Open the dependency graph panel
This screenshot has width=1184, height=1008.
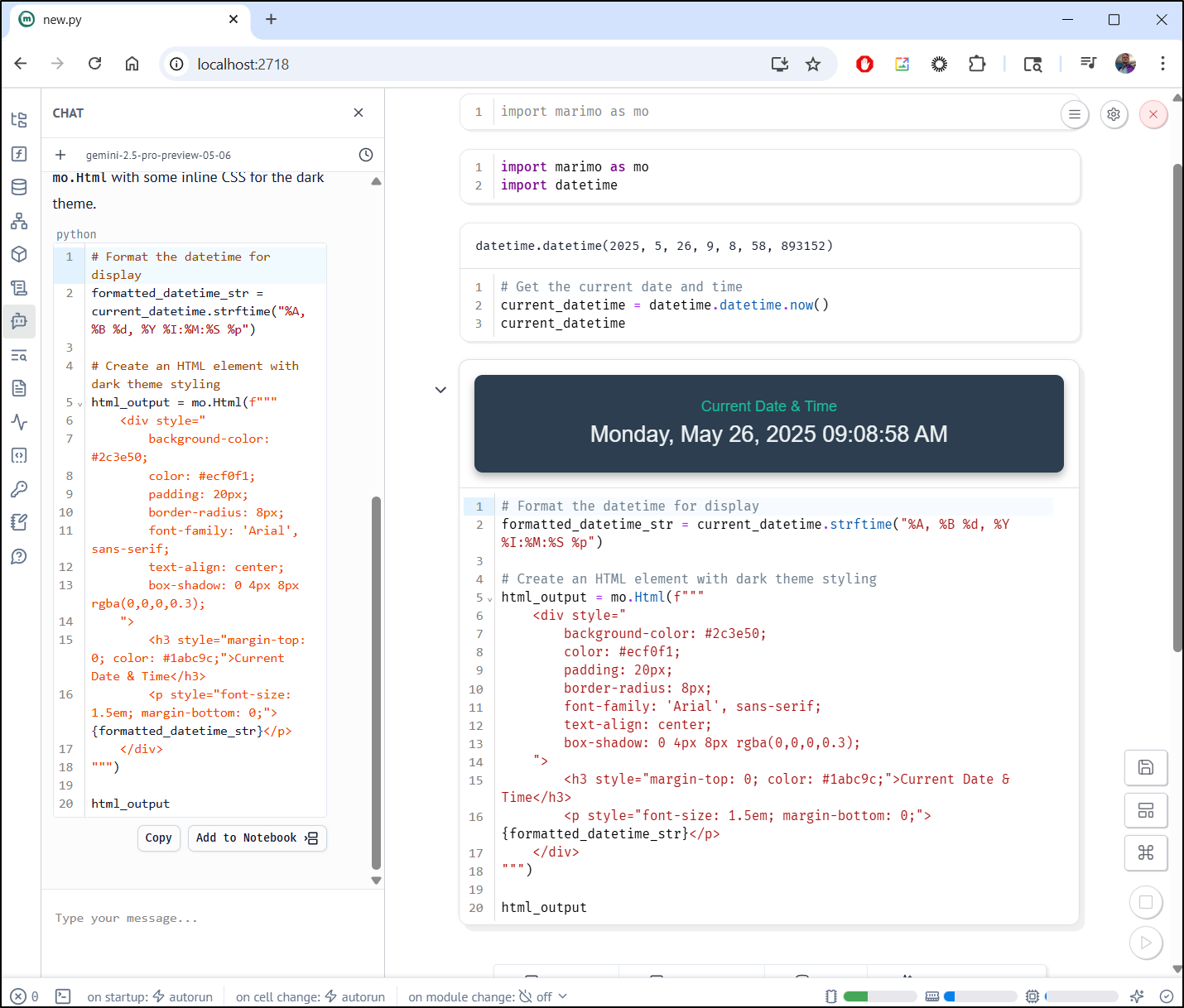coord(19,221)
